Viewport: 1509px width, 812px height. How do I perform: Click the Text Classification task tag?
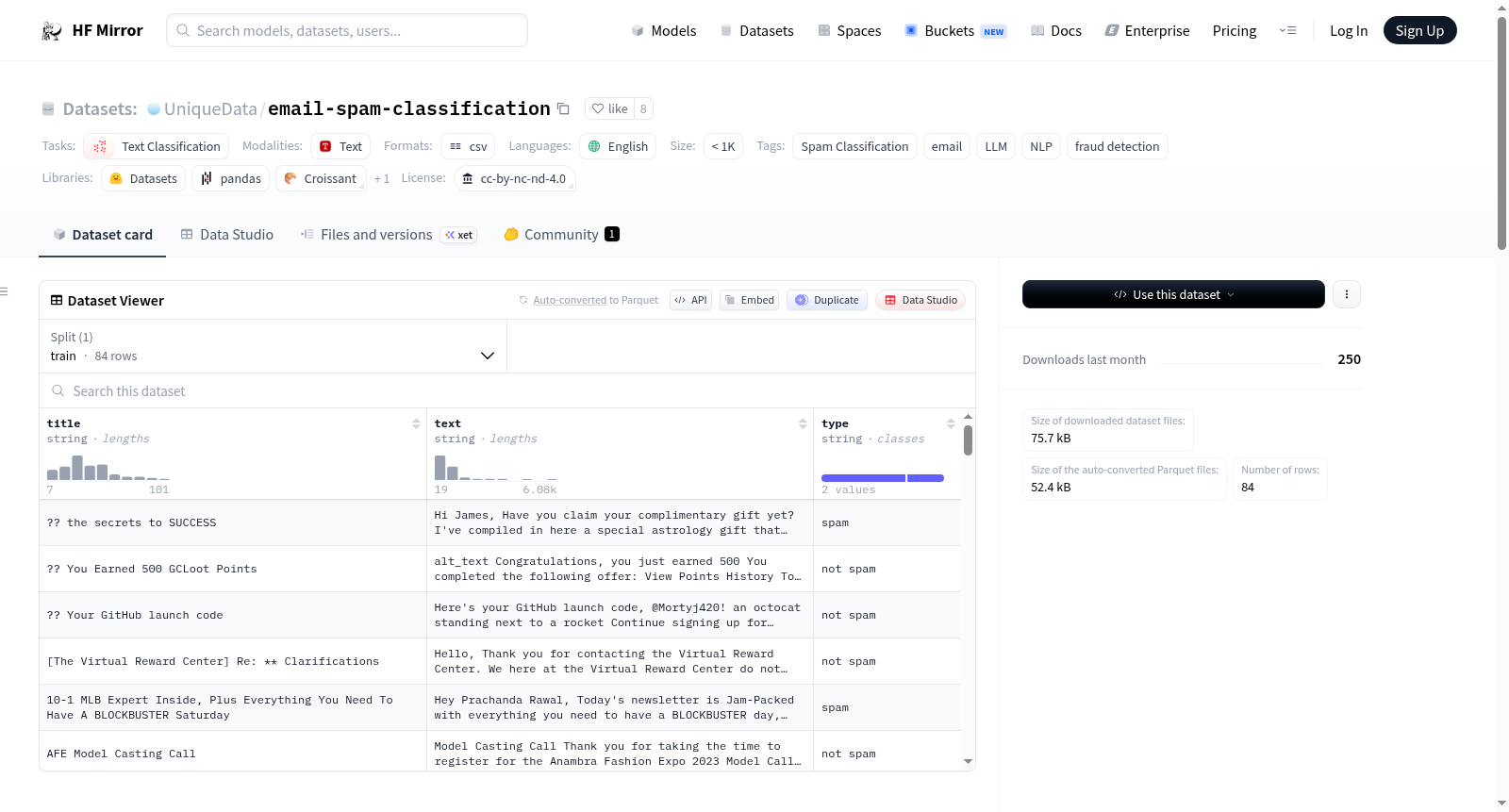[x=157, y=146]
